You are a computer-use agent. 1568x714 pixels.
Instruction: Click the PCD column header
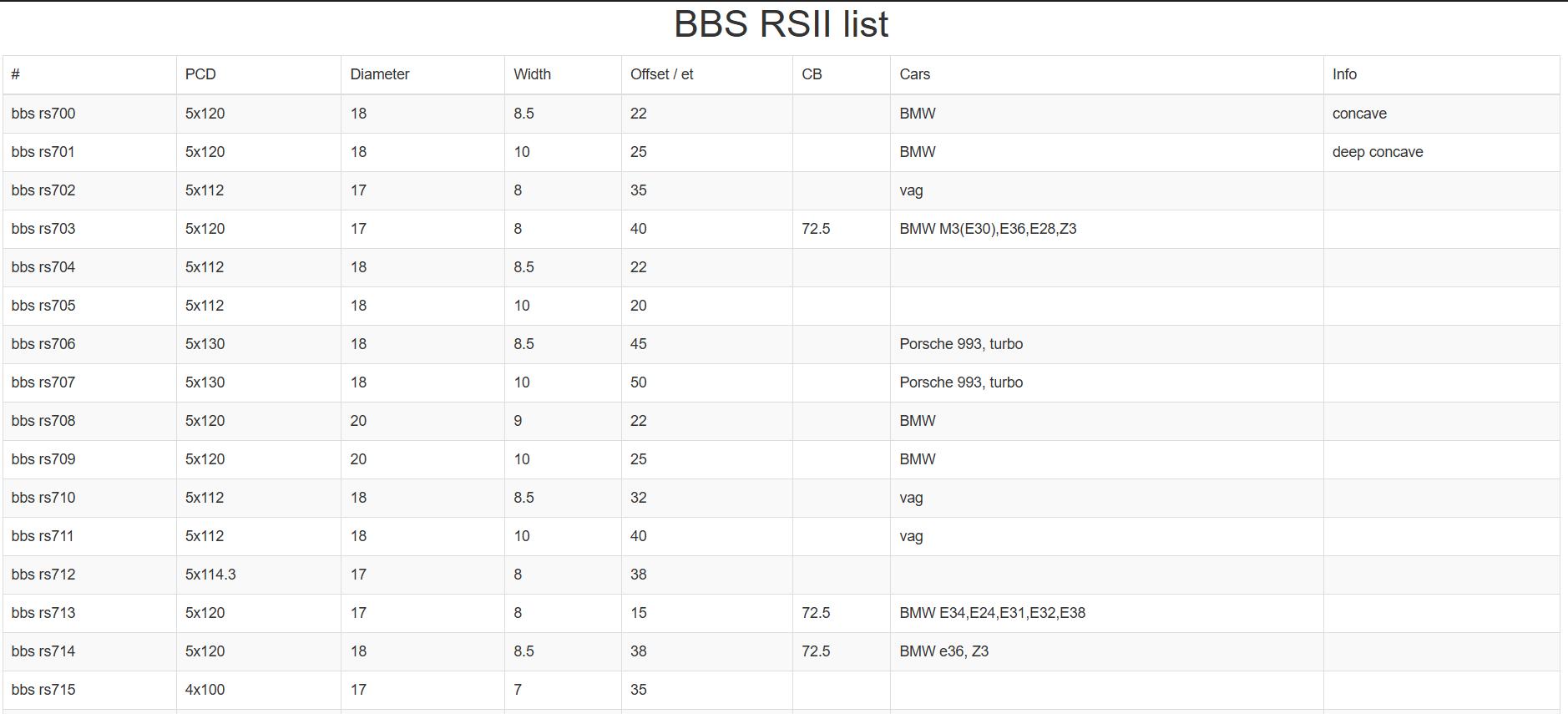(258, 74)
